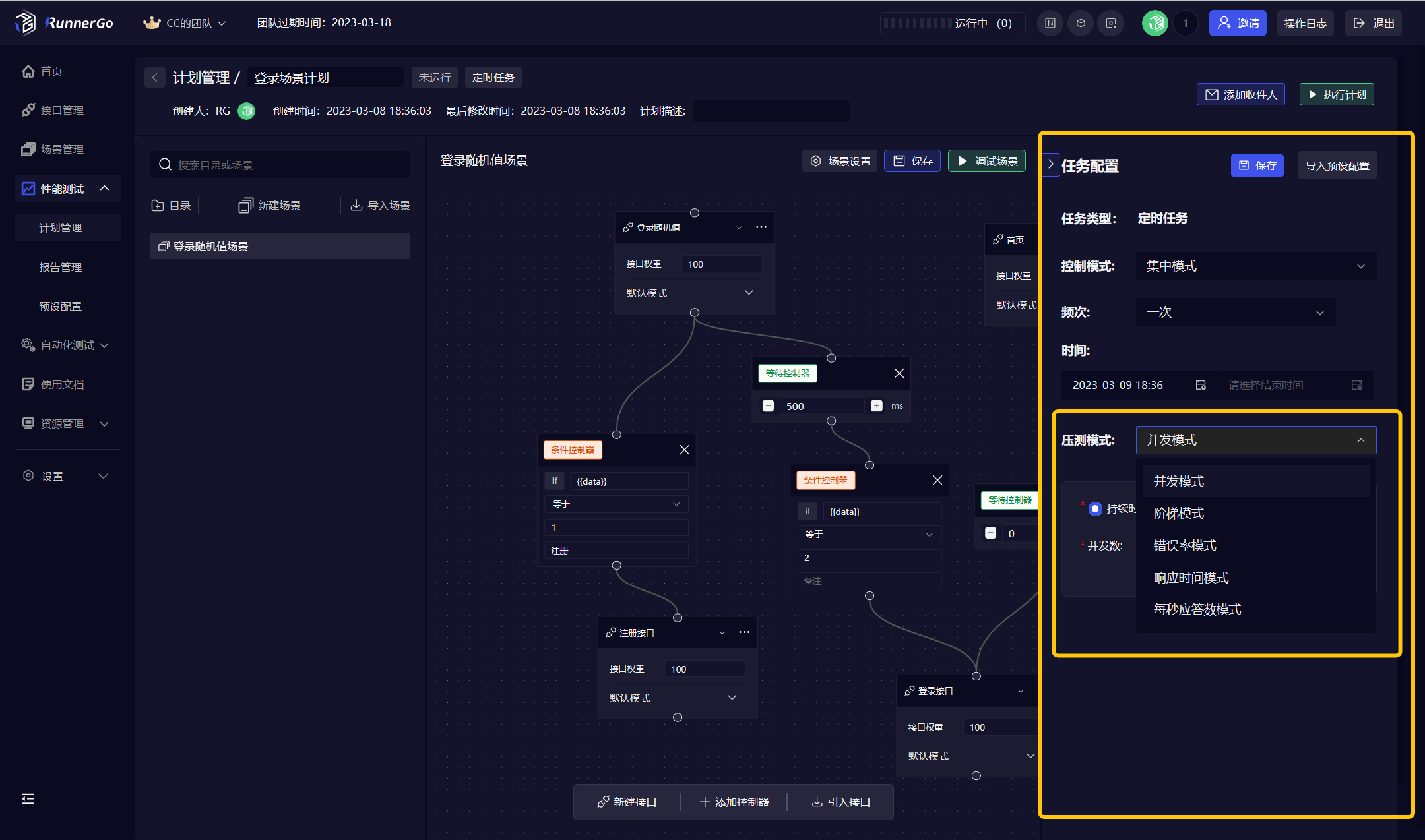Click the green team avatar in header

tap(1155, 23)
